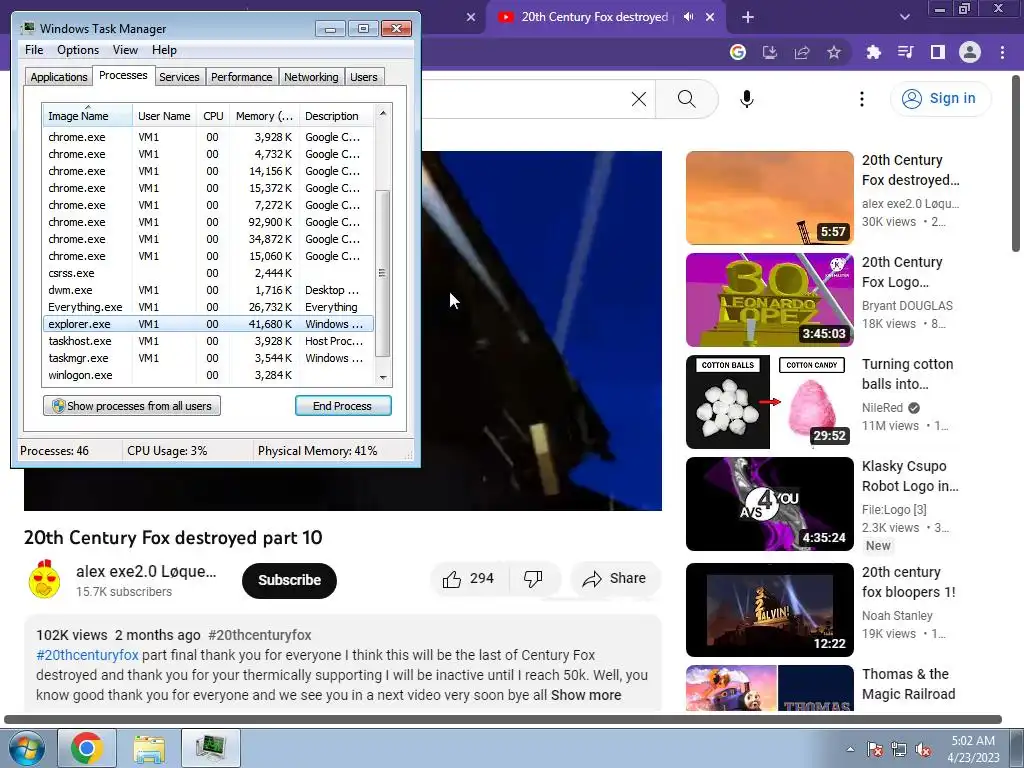This screenshot has height=768, width=1024.
Task: Open Windows Start menu orb
Action: click(27, 748)
